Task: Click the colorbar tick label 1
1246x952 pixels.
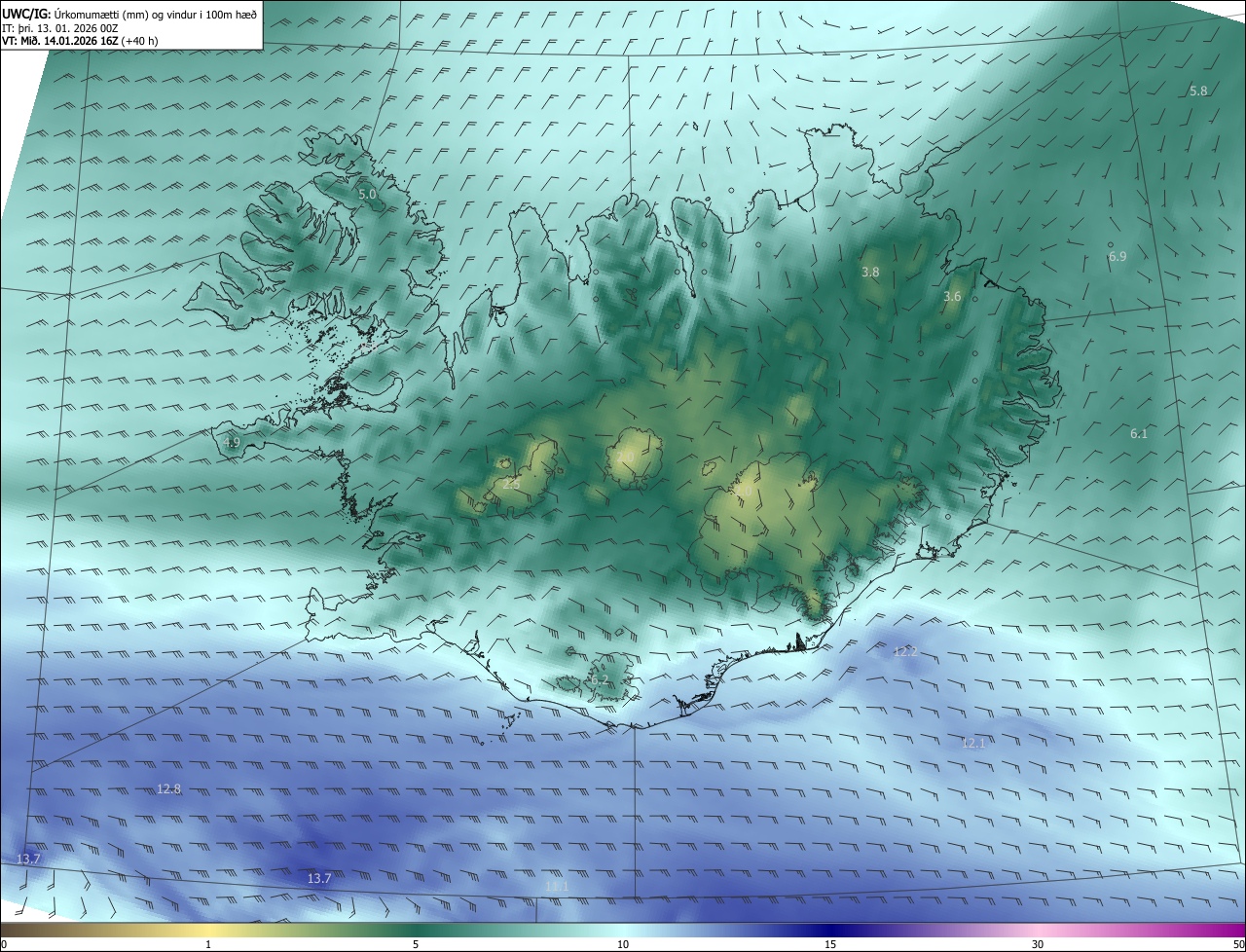Action: [208, 944]
